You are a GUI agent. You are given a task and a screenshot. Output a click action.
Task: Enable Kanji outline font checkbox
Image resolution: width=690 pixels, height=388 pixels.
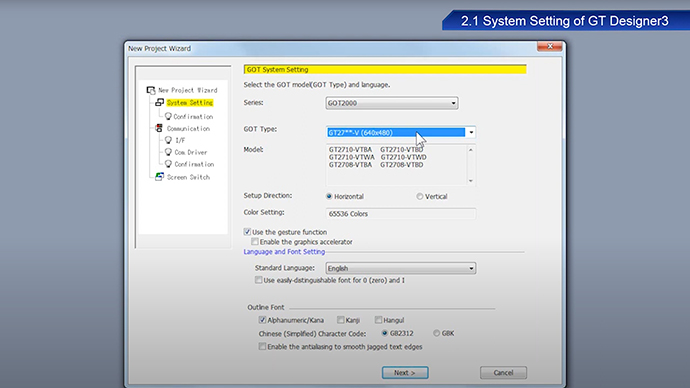pos(341,320)
